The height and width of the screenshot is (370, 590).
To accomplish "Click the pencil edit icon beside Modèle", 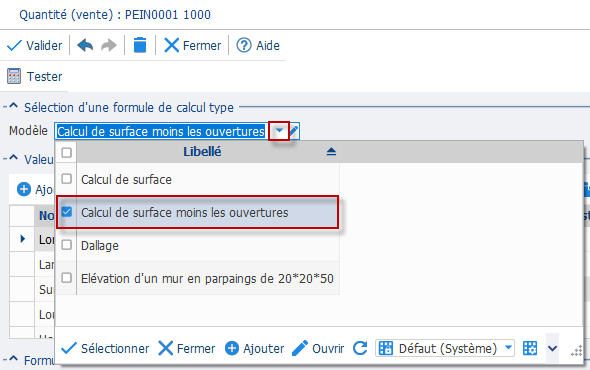I will 293,131.
